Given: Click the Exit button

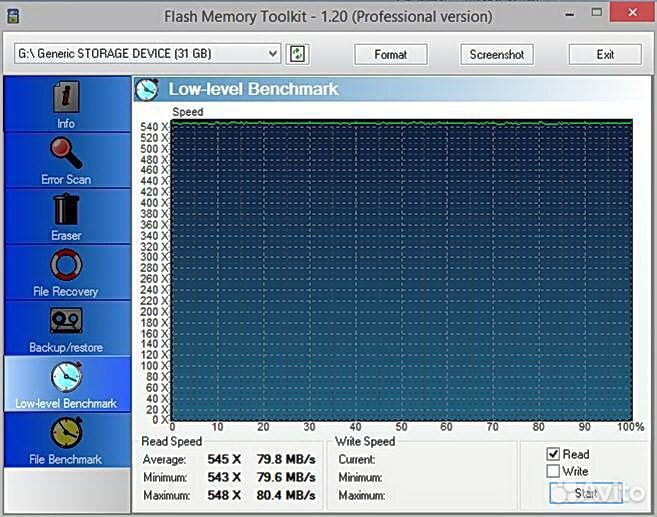Looking at the screenshot, I should click(x=605, y=54).
